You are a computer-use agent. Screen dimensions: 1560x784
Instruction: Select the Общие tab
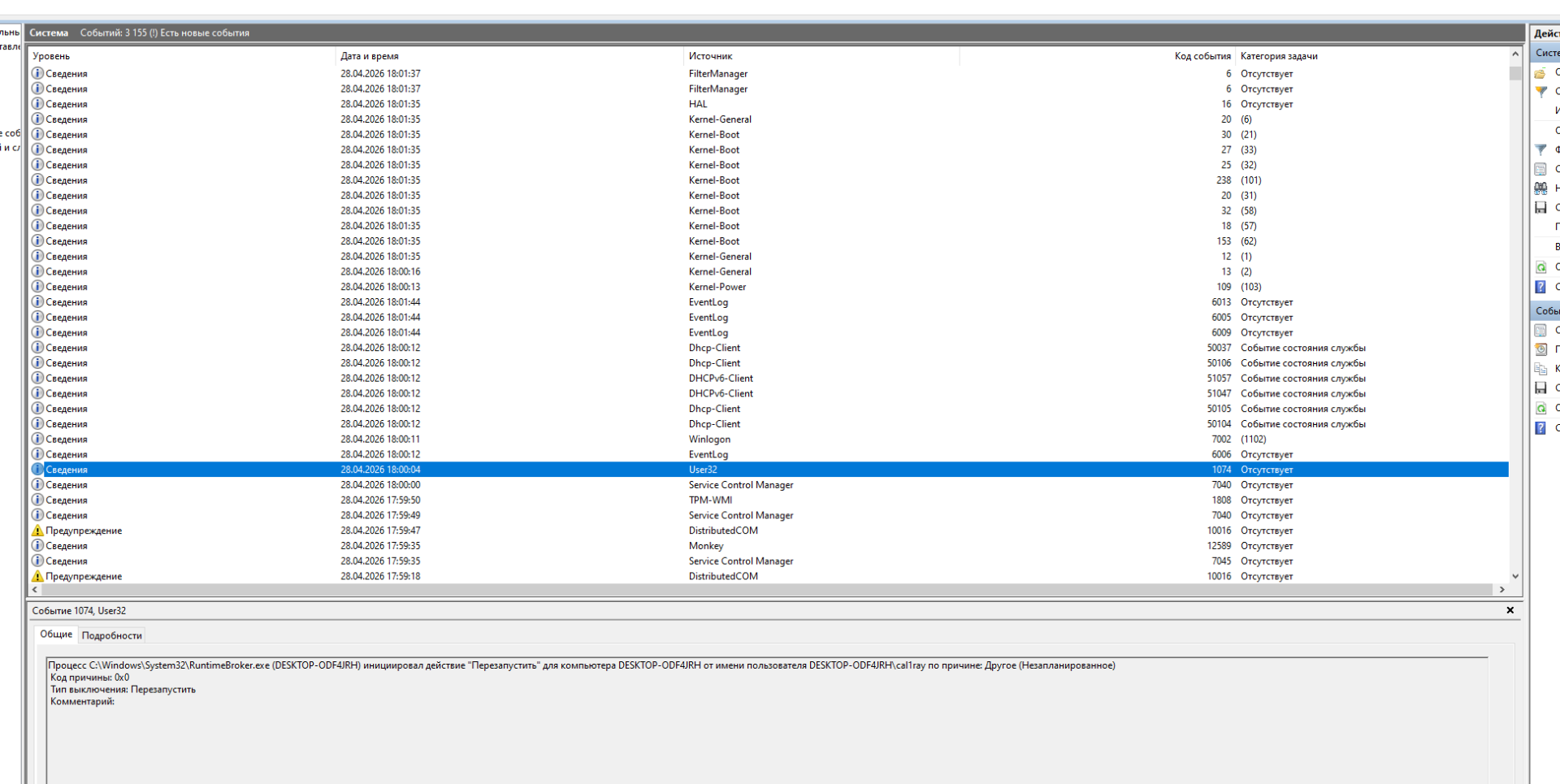tap(56, 635)
